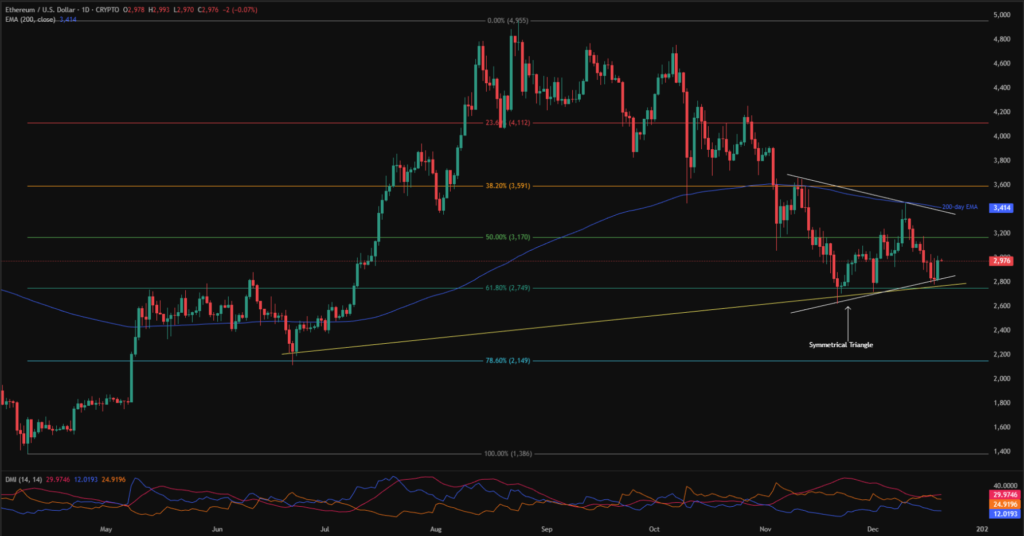The image size is (1024, 536).
Task: Click the Jun label on the time axis
Action: pyautogui.click(x=217, y=529)
